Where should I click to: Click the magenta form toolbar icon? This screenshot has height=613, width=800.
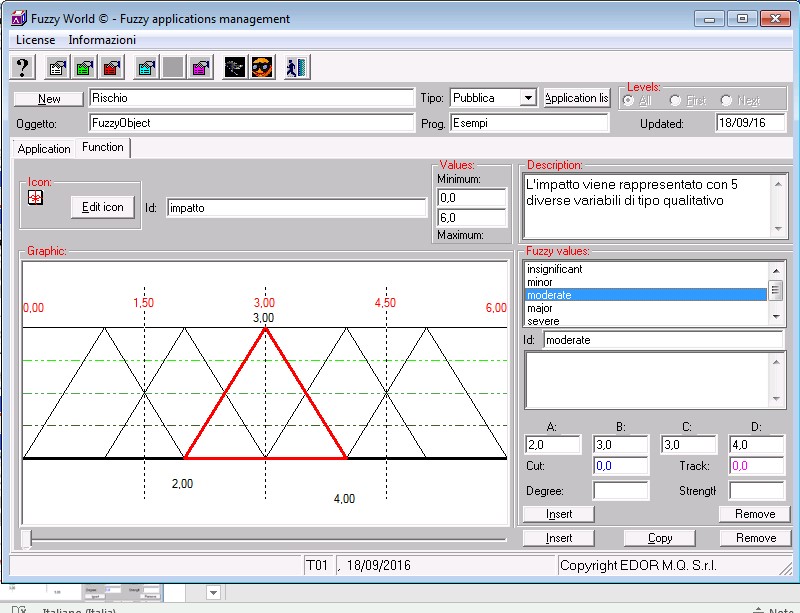(201, 67)
